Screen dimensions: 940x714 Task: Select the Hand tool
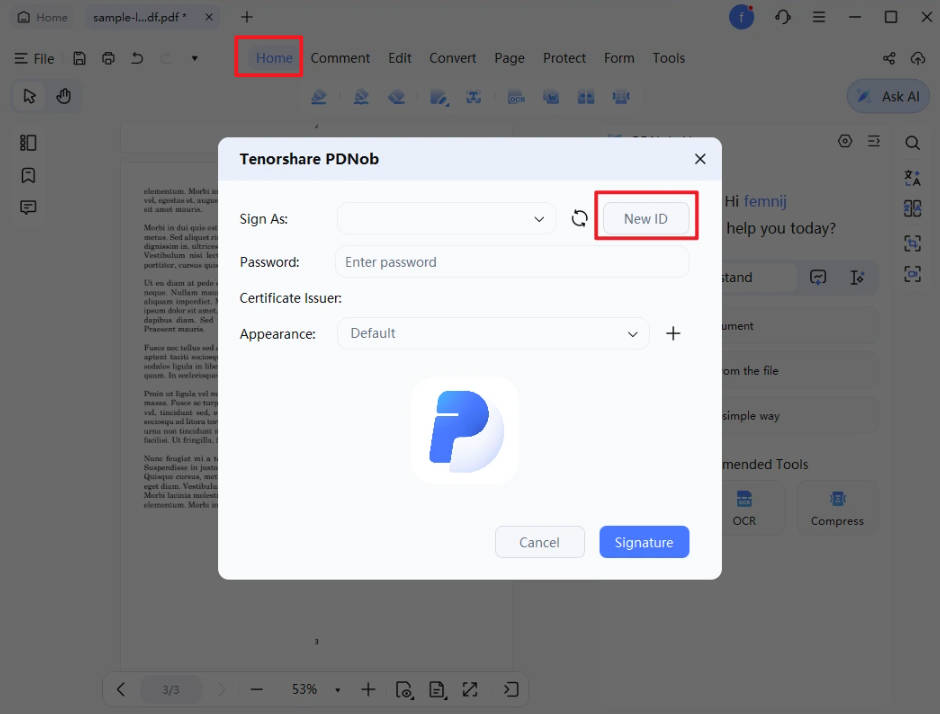64,96
